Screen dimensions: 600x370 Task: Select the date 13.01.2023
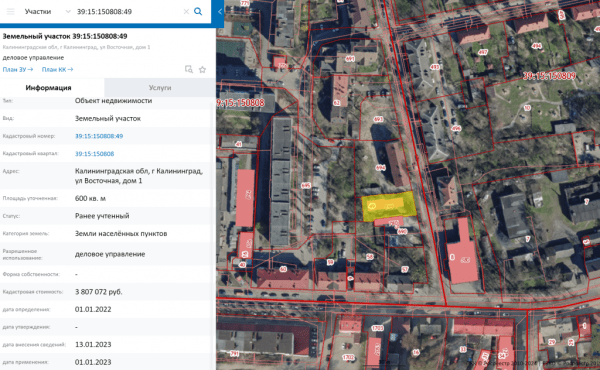pos(93,344)
